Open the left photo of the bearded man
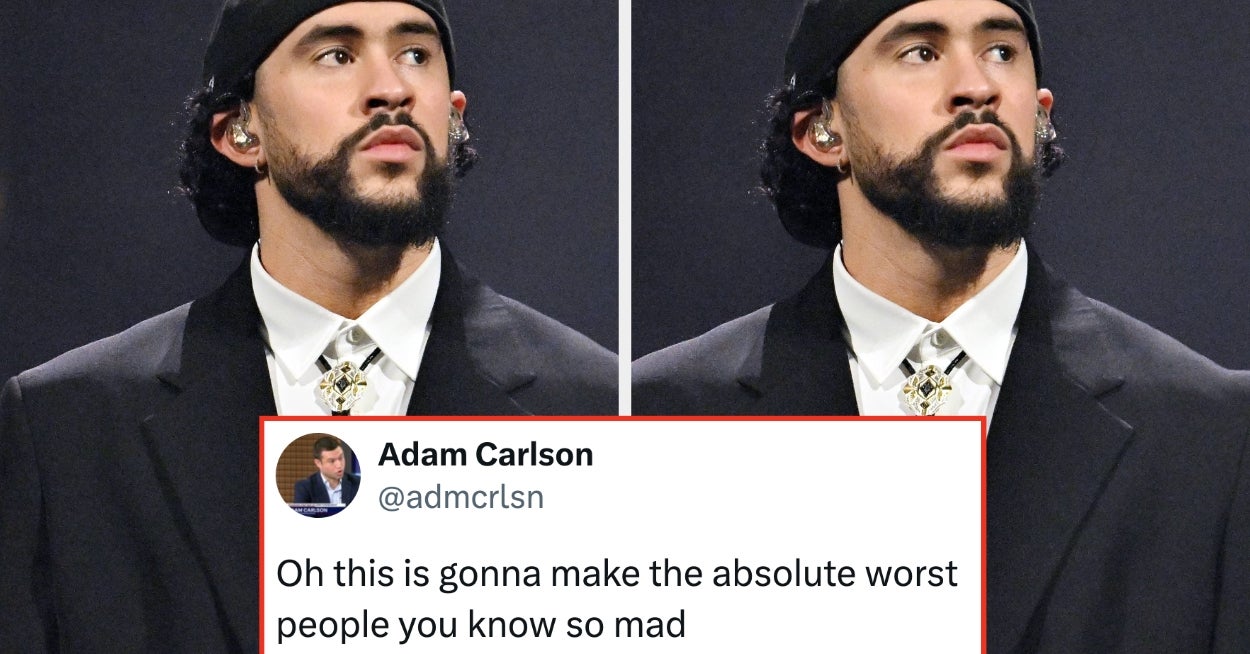1250x654 pixels. click(309, 207)
